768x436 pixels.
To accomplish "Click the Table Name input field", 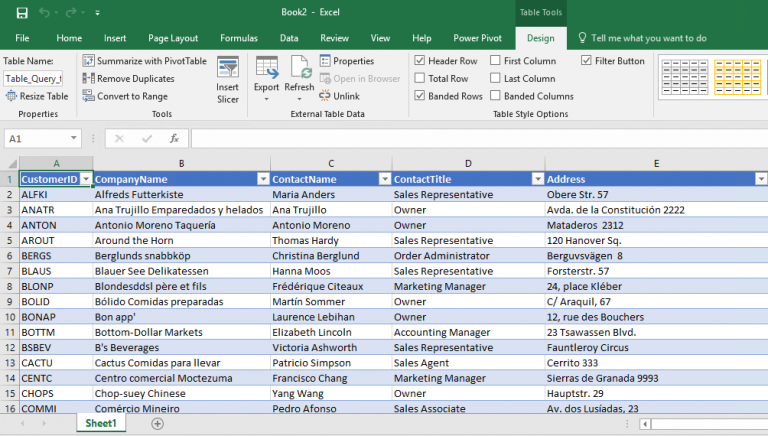I will [33, 78].
